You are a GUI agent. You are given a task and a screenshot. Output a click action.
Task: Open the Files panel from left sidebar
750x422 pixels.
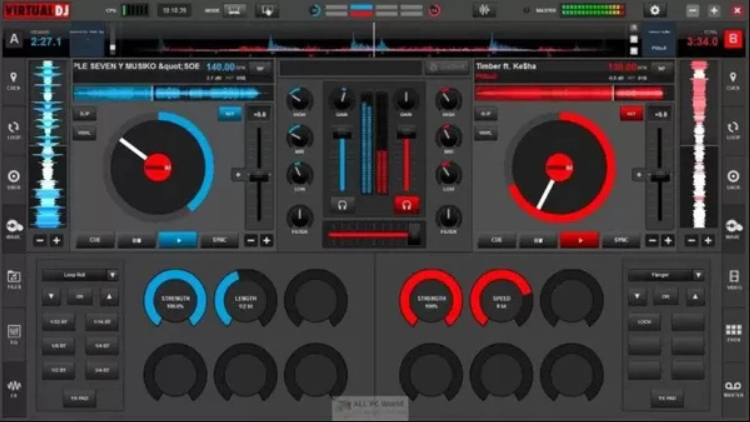14,280
